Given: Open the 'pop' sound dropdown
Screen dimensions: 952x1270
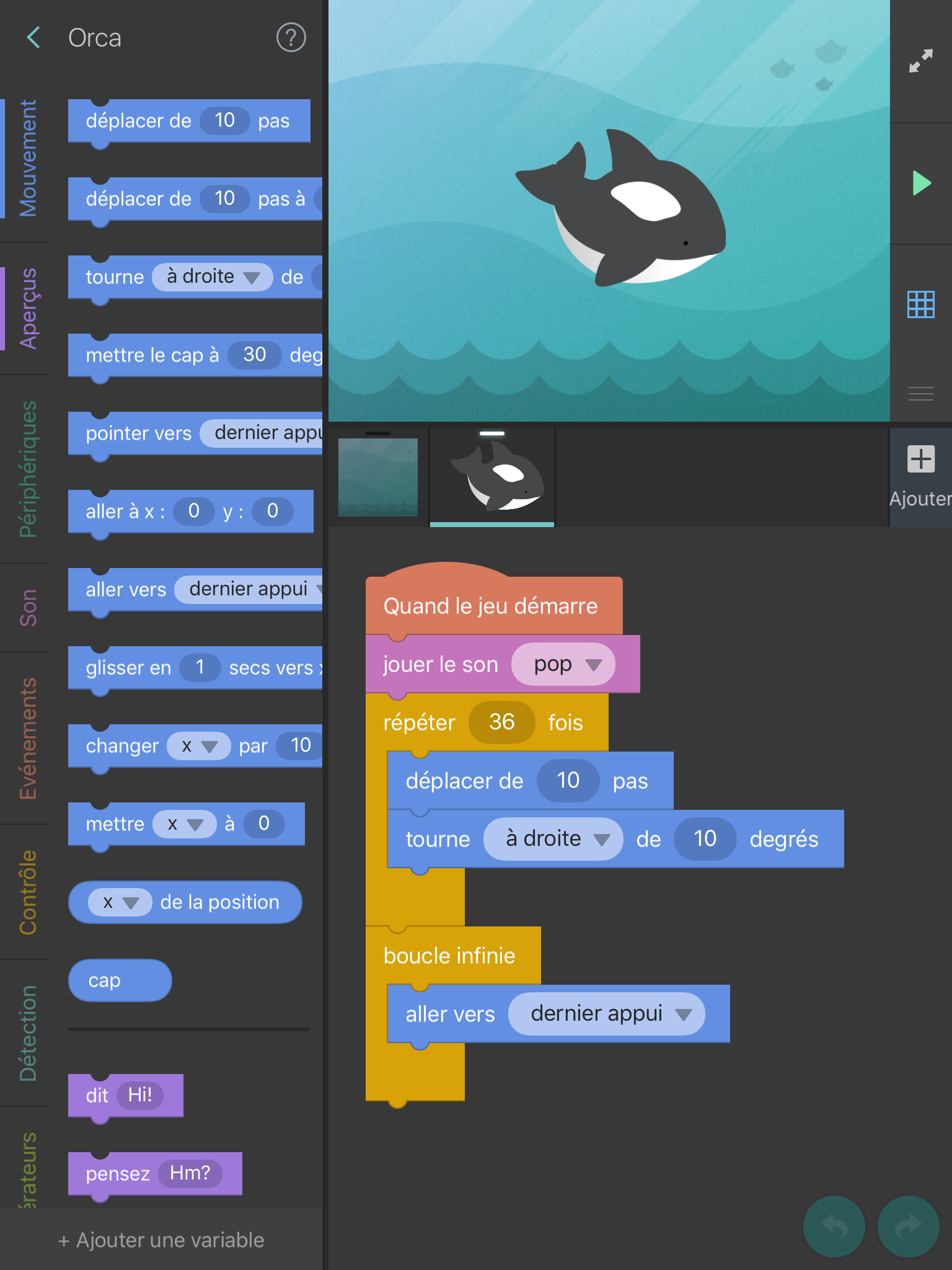Looking at the screenshot, I should (593, 665).
